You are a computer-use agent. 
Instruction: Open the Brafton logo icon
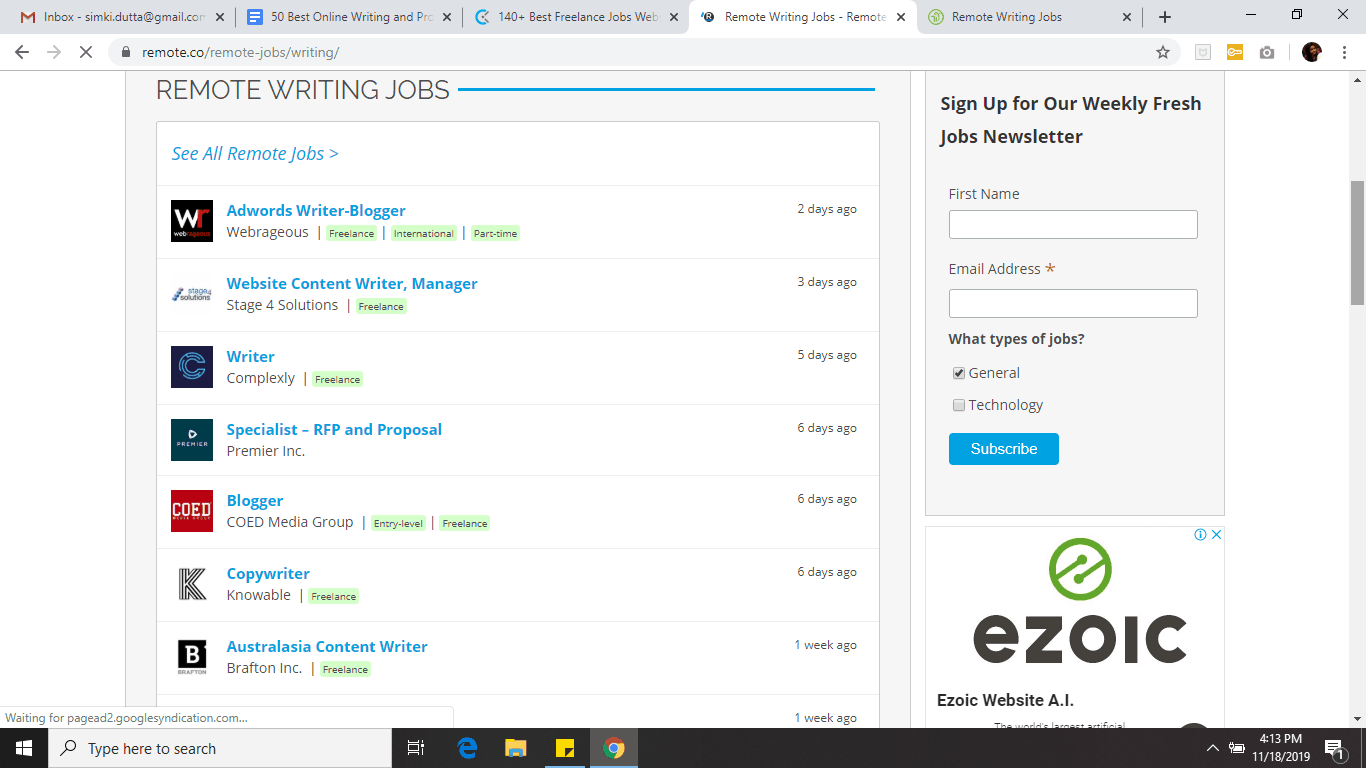tap(192, 657)
